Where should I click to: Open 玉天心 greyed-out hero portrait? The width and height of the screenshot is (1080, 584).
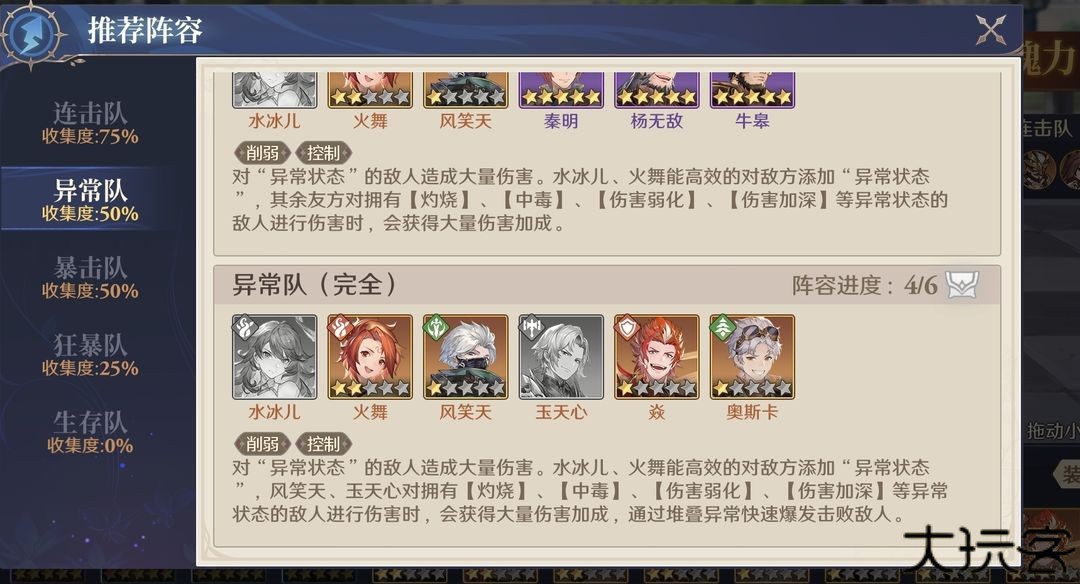(x=561, y=357)
